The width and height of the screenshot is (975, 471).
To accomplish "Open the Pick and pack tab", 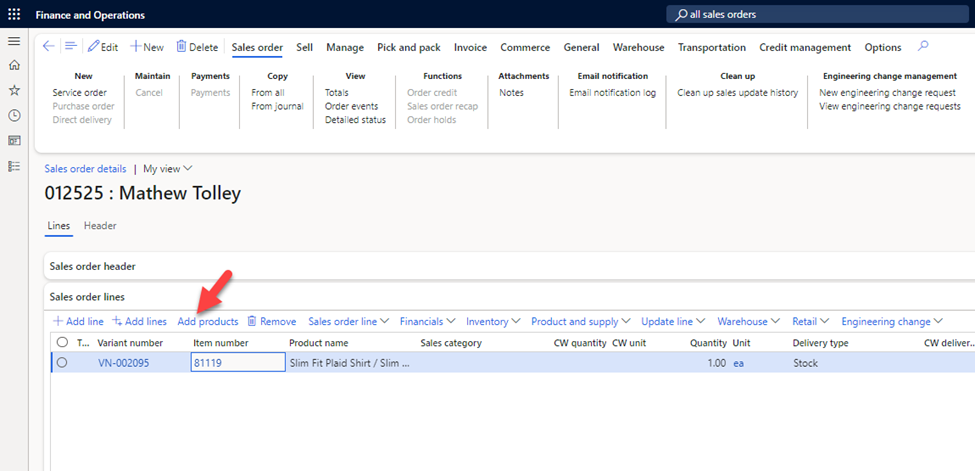I will [x=409, y=47].
